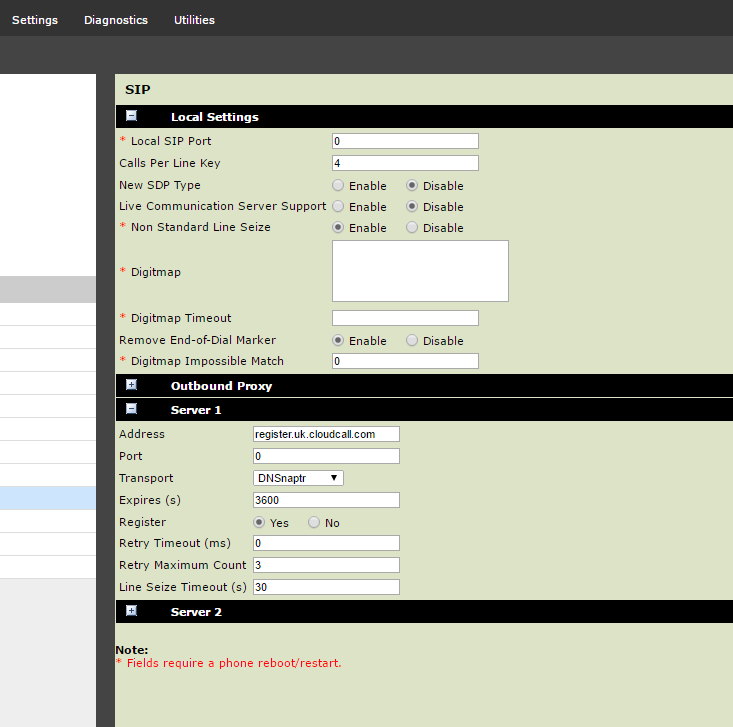Click the Server 1 Port field
The image size is (733, 727).
pos(326,456)
